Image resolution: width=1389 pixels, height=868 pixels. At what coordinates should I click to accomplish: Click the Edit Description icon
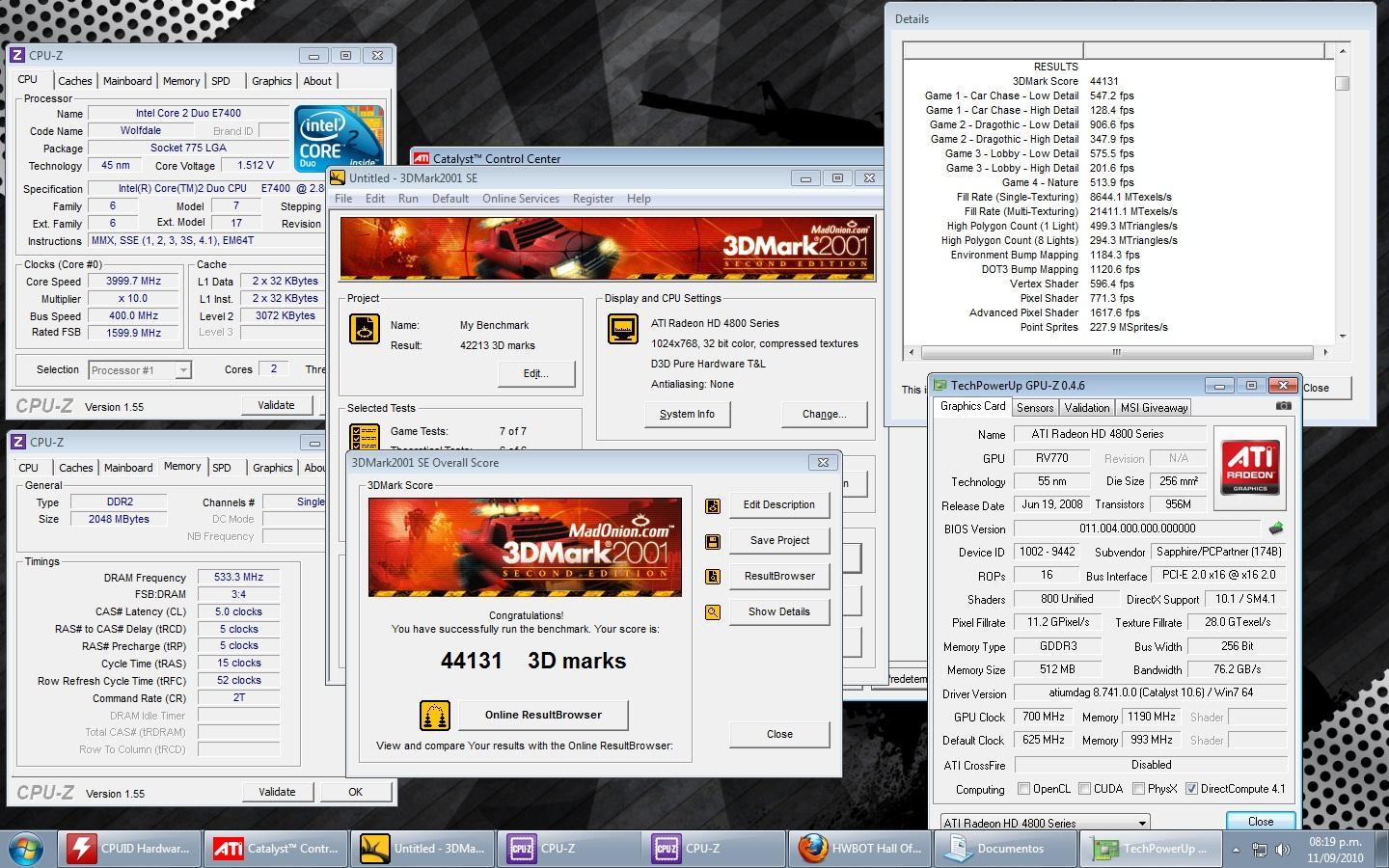click(713, 505)
